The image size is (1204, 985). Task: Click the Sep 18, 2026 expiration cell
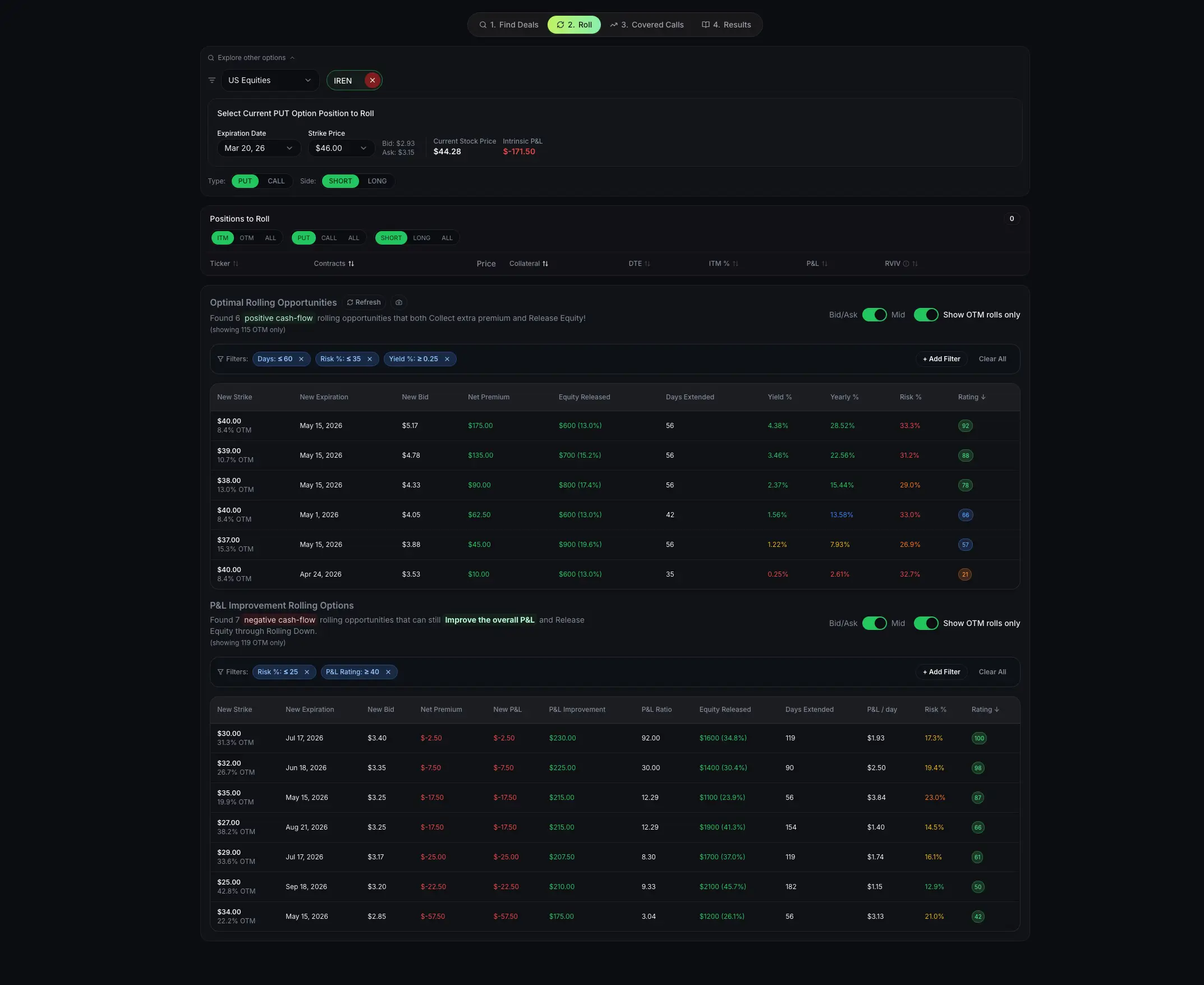[x=306, y=887]
